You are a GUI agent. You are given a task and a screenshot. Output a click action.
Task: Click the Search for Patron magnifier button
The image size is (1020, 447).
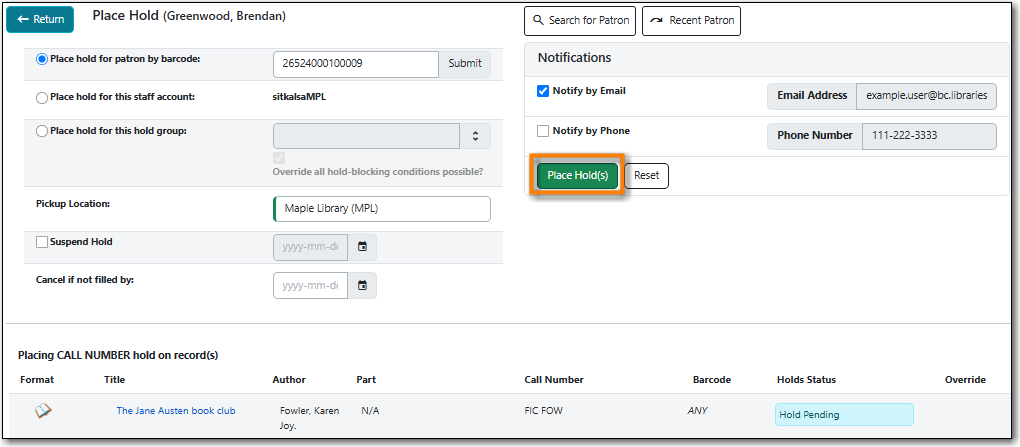click(x=580, y=20)
